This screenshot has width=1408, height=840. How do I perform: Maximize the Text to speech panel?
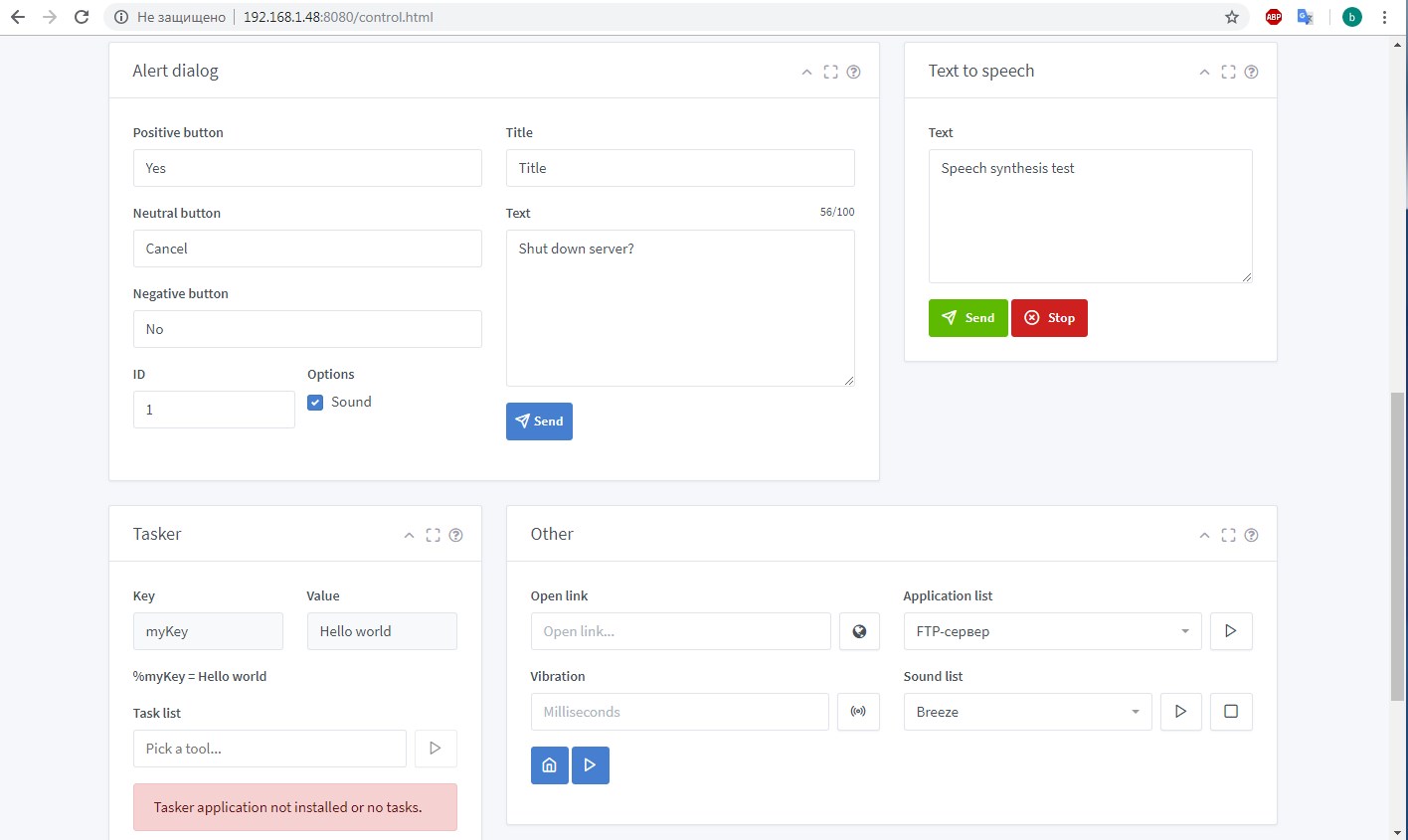click(1228, 72)
